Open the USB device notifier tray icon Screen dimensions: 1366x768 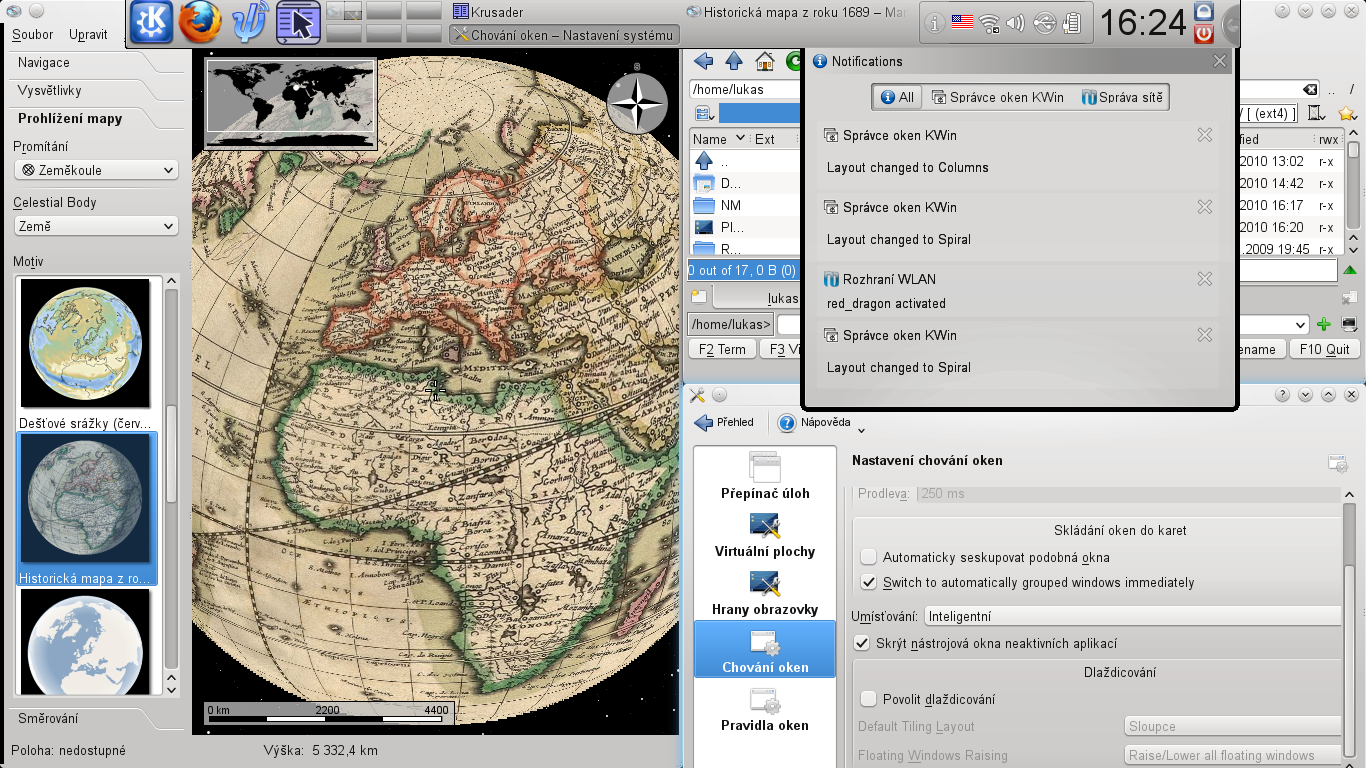coord(1044,22)
